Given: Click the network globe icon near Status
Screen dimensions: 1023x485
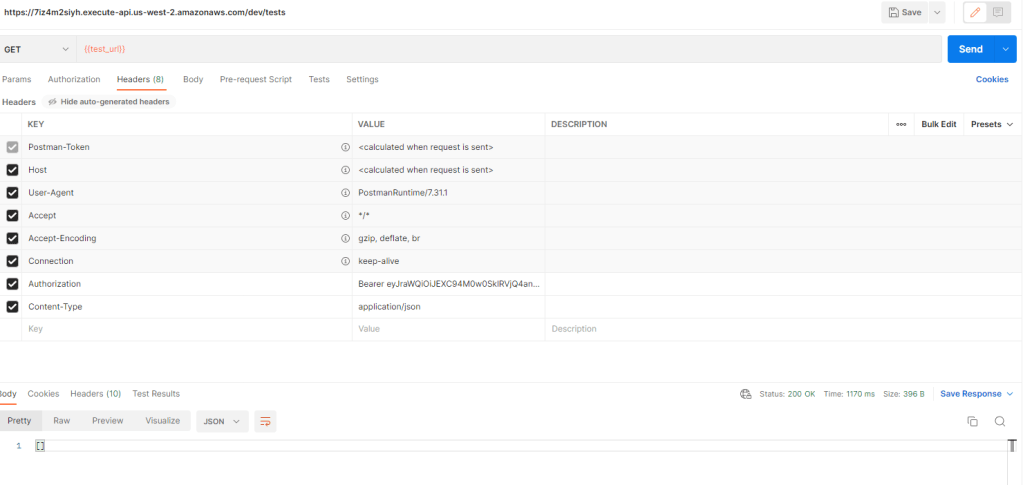Looking at the screenshot, I should click(x=745, y=394).
